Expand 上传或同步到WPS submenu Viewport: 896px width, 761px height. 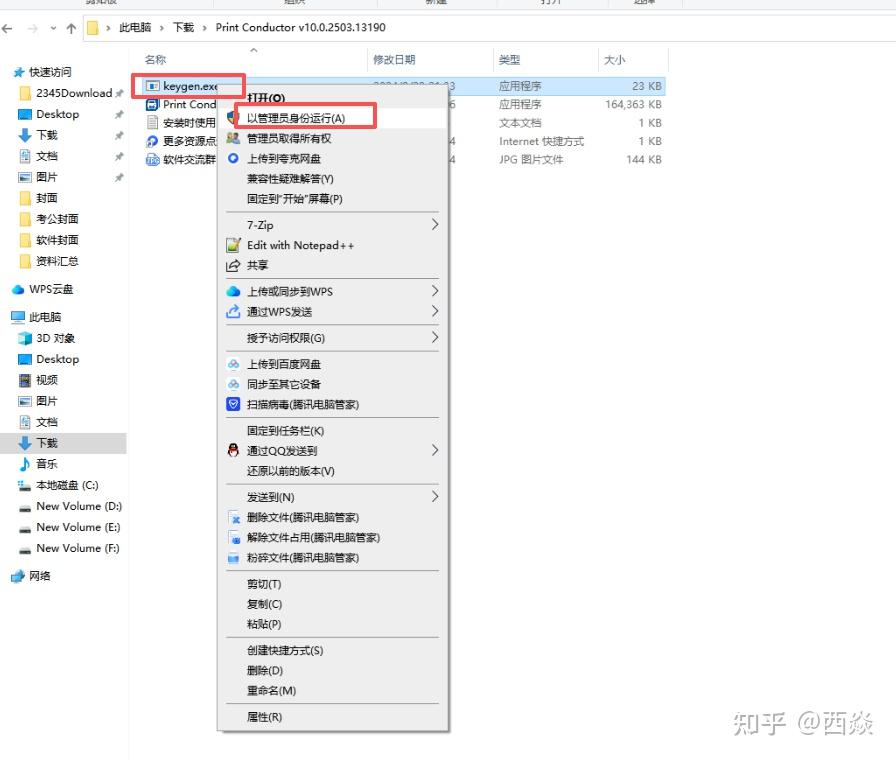click(333, 291)
